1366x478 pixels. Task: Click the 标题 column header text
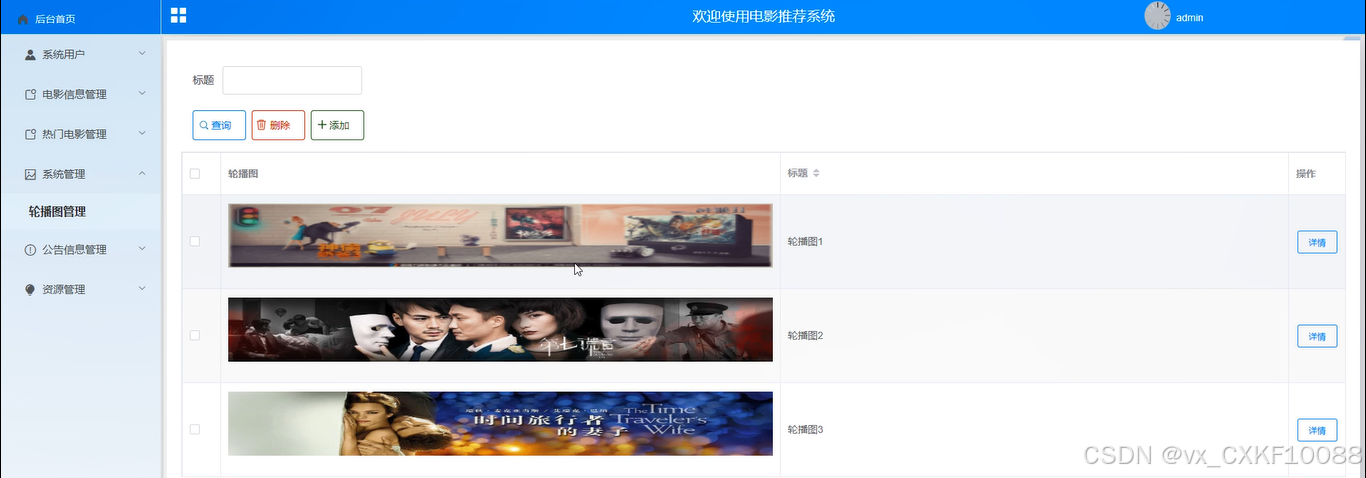pos(797,174)
